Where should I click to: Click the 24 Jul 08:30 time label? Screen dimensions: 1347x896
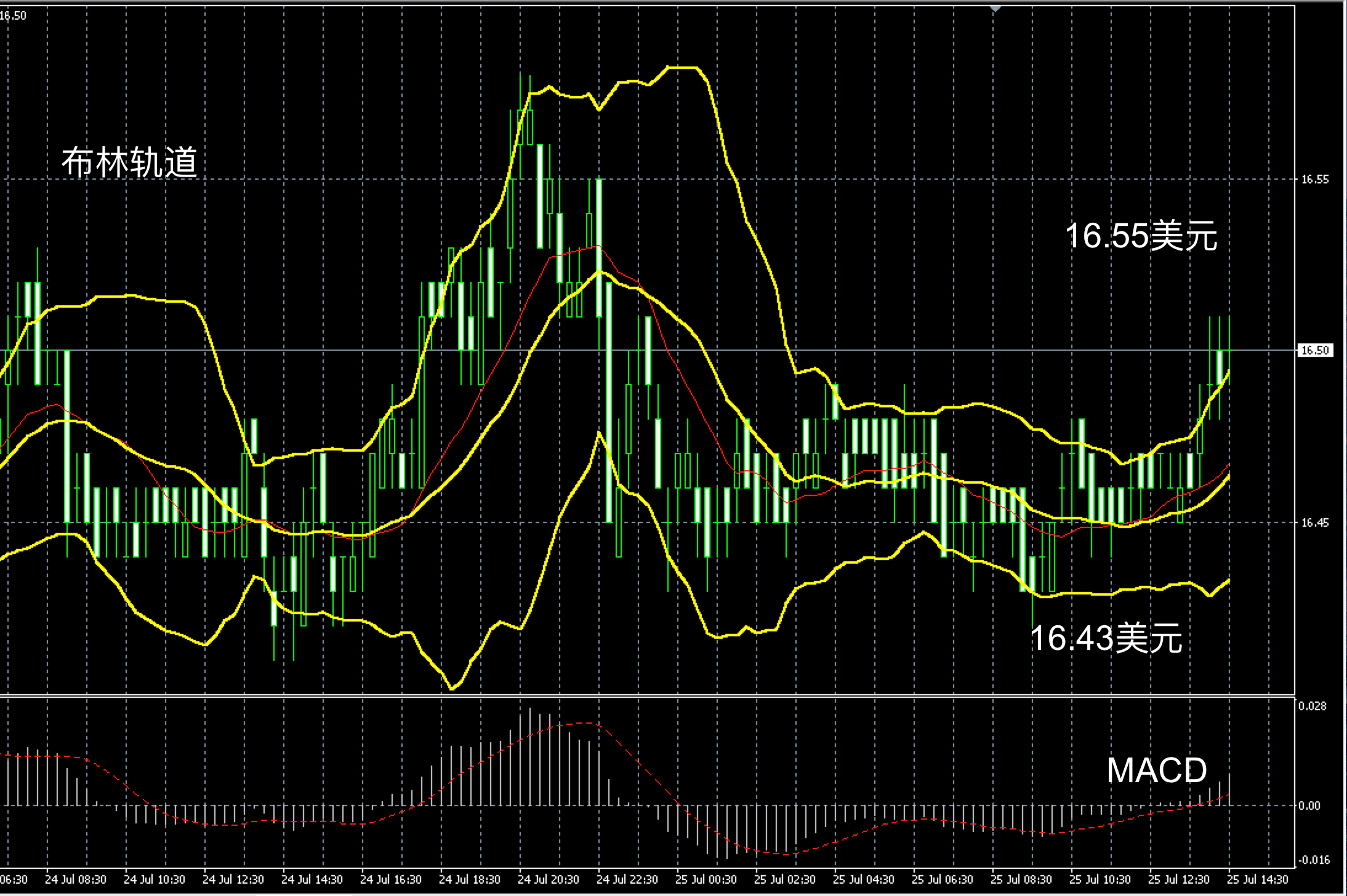pyautogui.click(x=76, y=879)
